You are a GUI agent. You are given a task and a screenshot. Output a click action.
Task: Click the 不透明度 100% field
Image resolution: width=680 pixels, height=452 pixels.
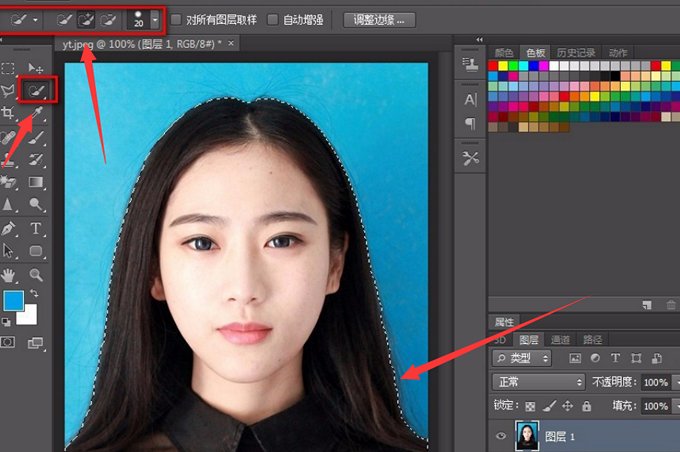pos(657,382)
